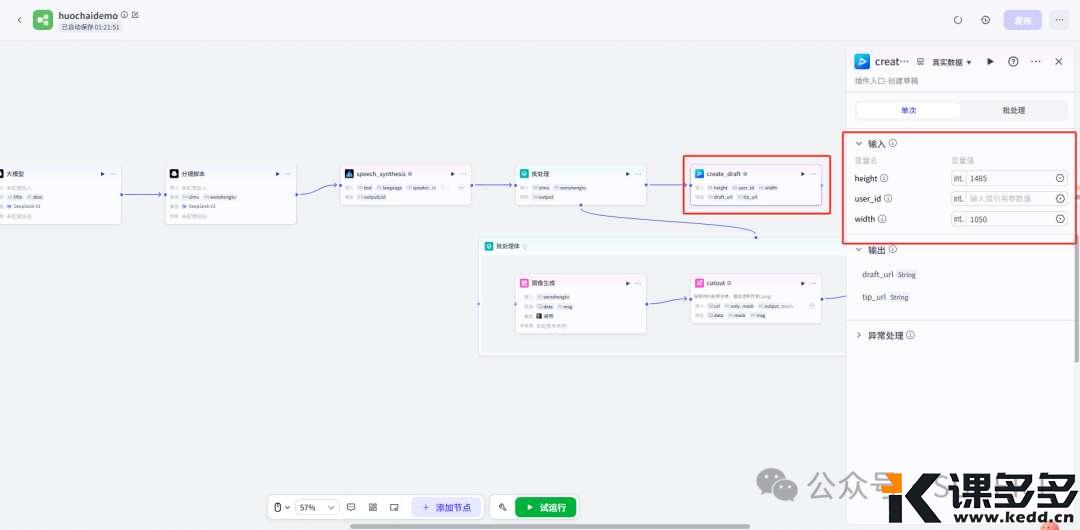The height and width of the screenshot is (530, 1080).
Task: Switch to the 批处理 tab
Action: (x=1013, y=110)
